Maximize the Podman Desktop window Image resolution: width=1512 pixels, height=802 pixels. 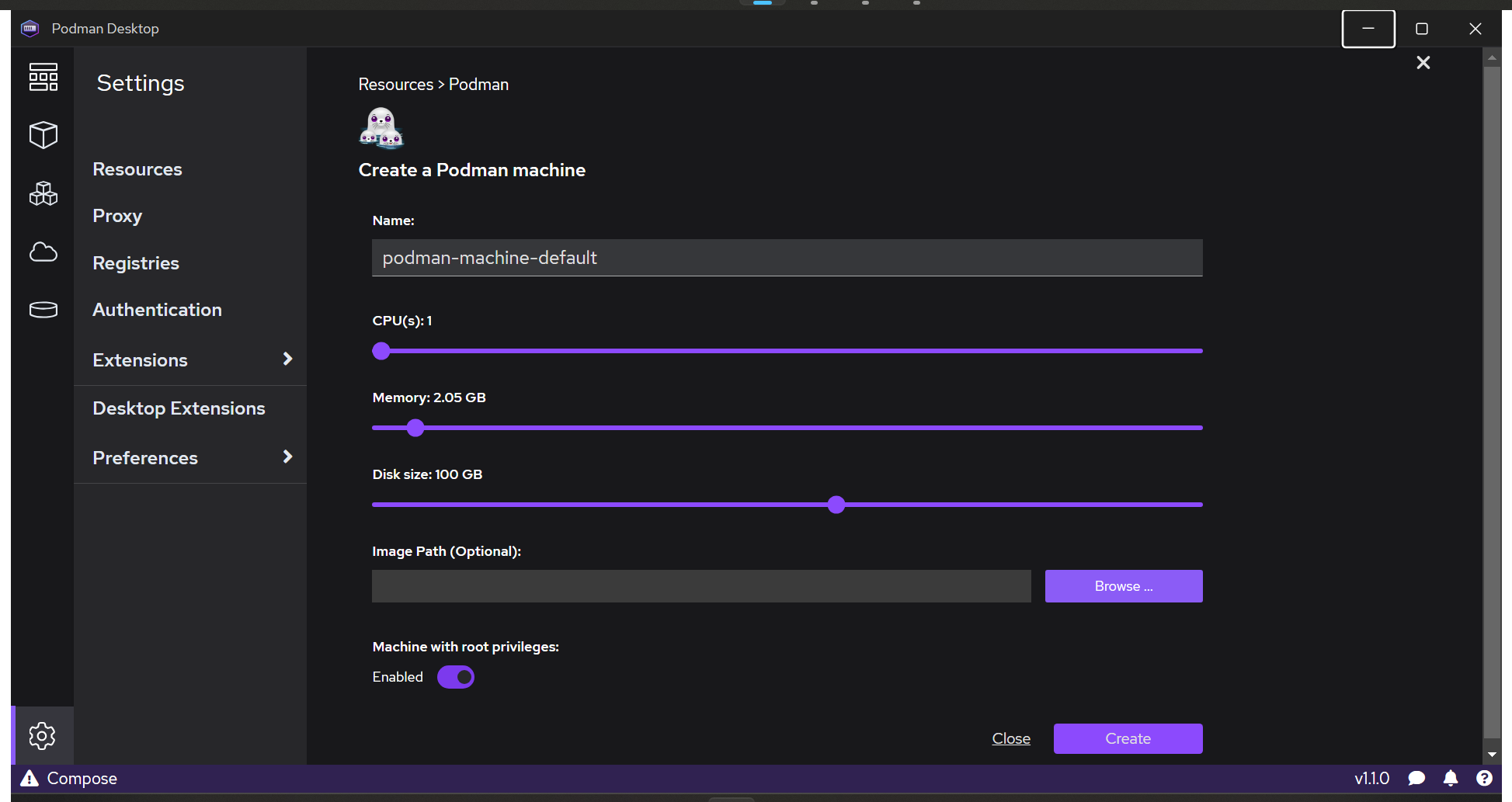[1422, 29]
